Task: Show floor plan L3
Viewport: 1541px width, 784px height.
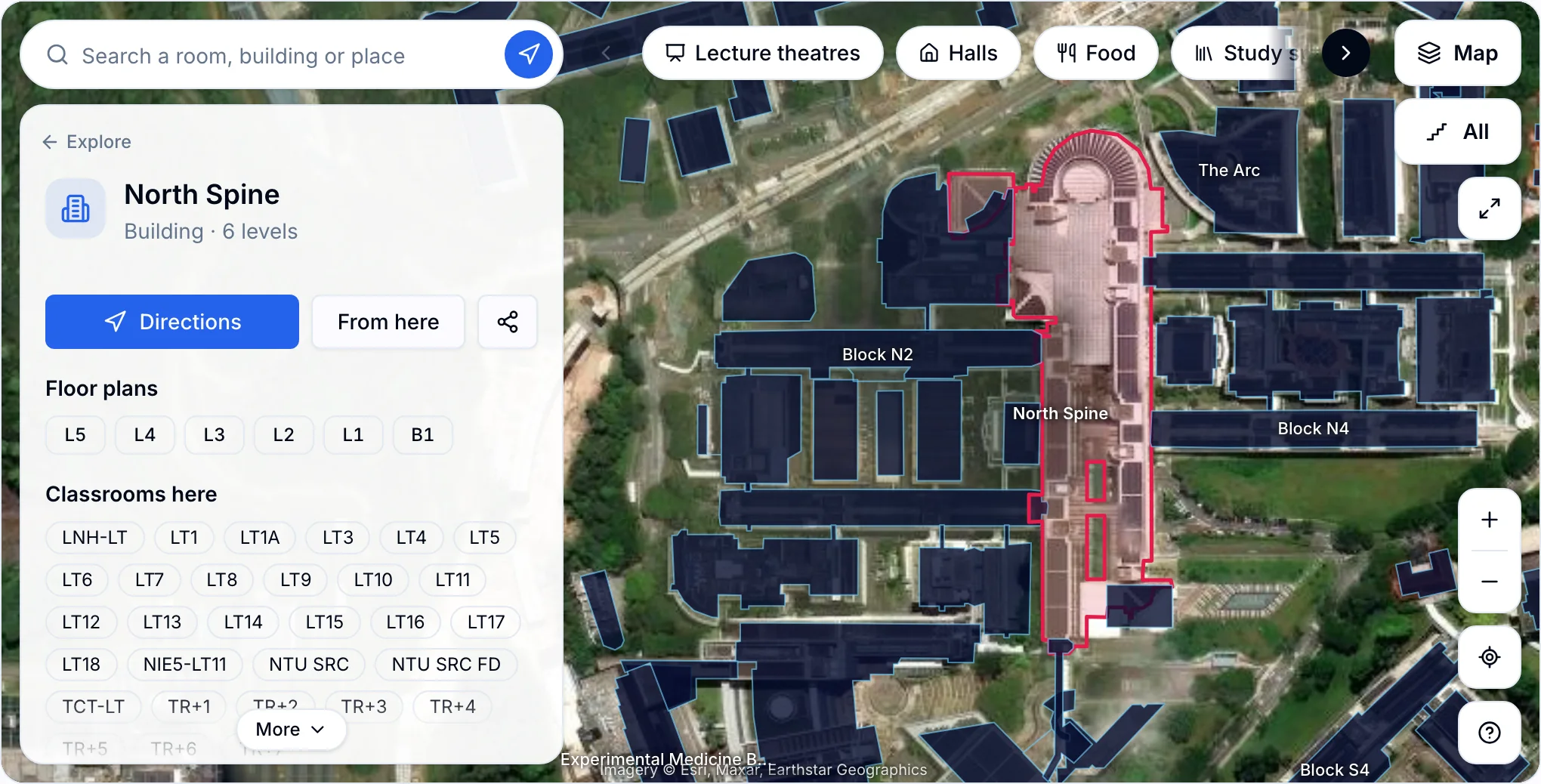Action: pos(214,435)
